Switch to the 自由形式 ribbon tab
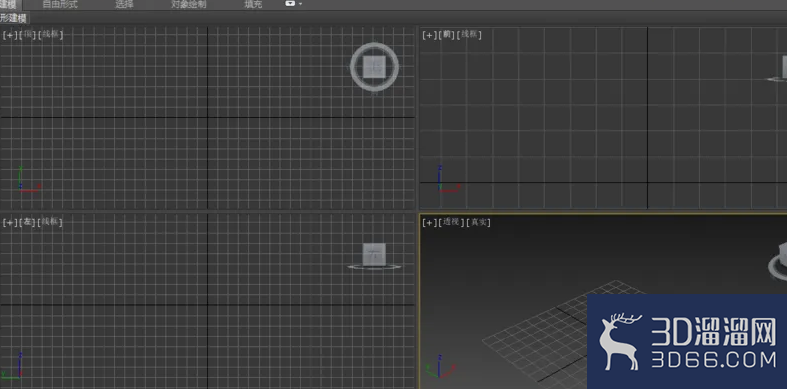 pyautogui.click(x=60, y=5)
